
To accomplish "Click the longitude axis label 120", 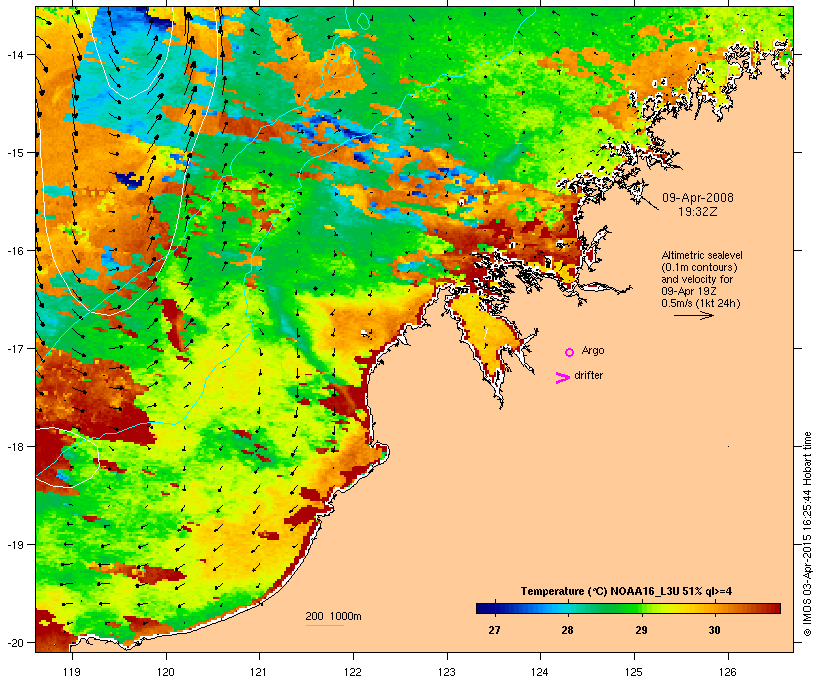I will (x=166, y=672).
